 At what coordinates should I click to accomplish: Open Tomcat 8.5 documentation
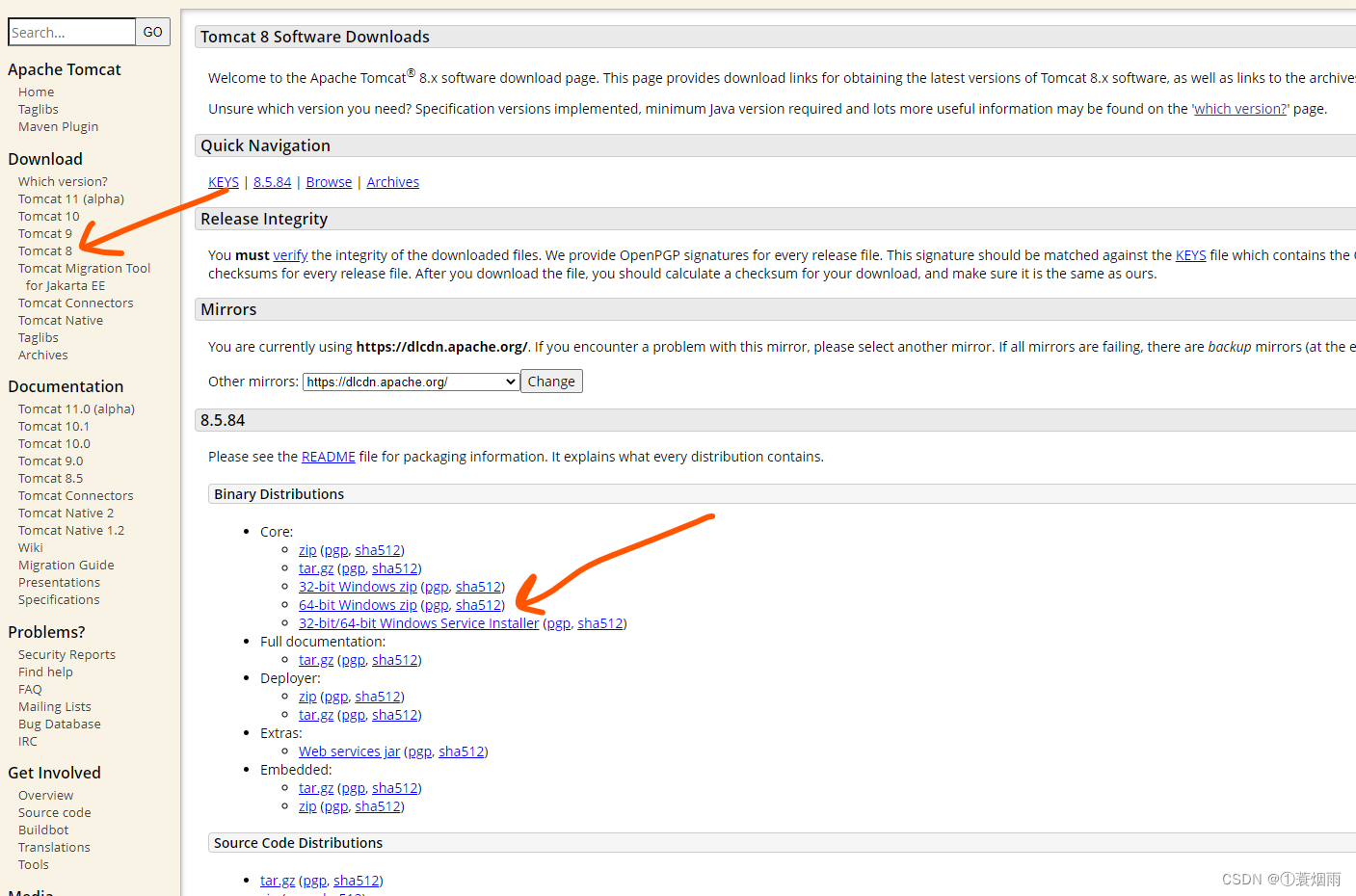[50, 479]
